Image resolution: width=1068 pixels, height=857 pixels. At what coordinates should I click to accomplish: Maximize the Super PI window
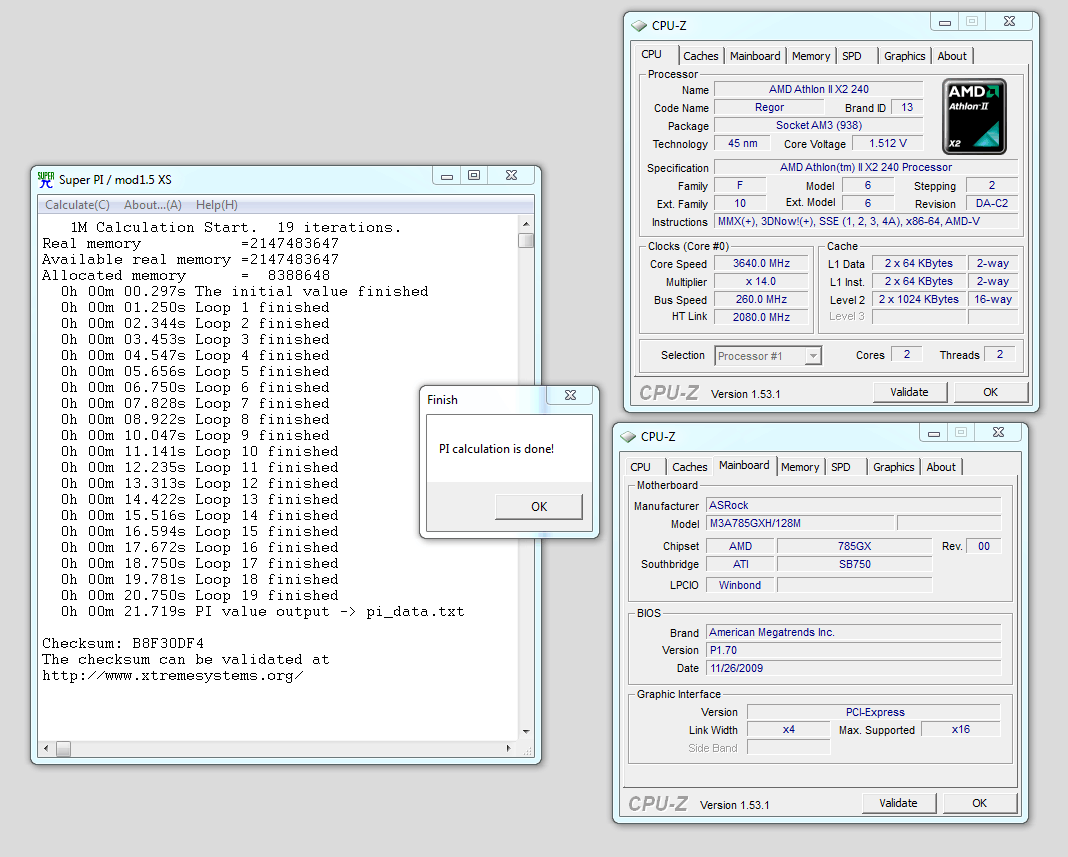point(474,176)
